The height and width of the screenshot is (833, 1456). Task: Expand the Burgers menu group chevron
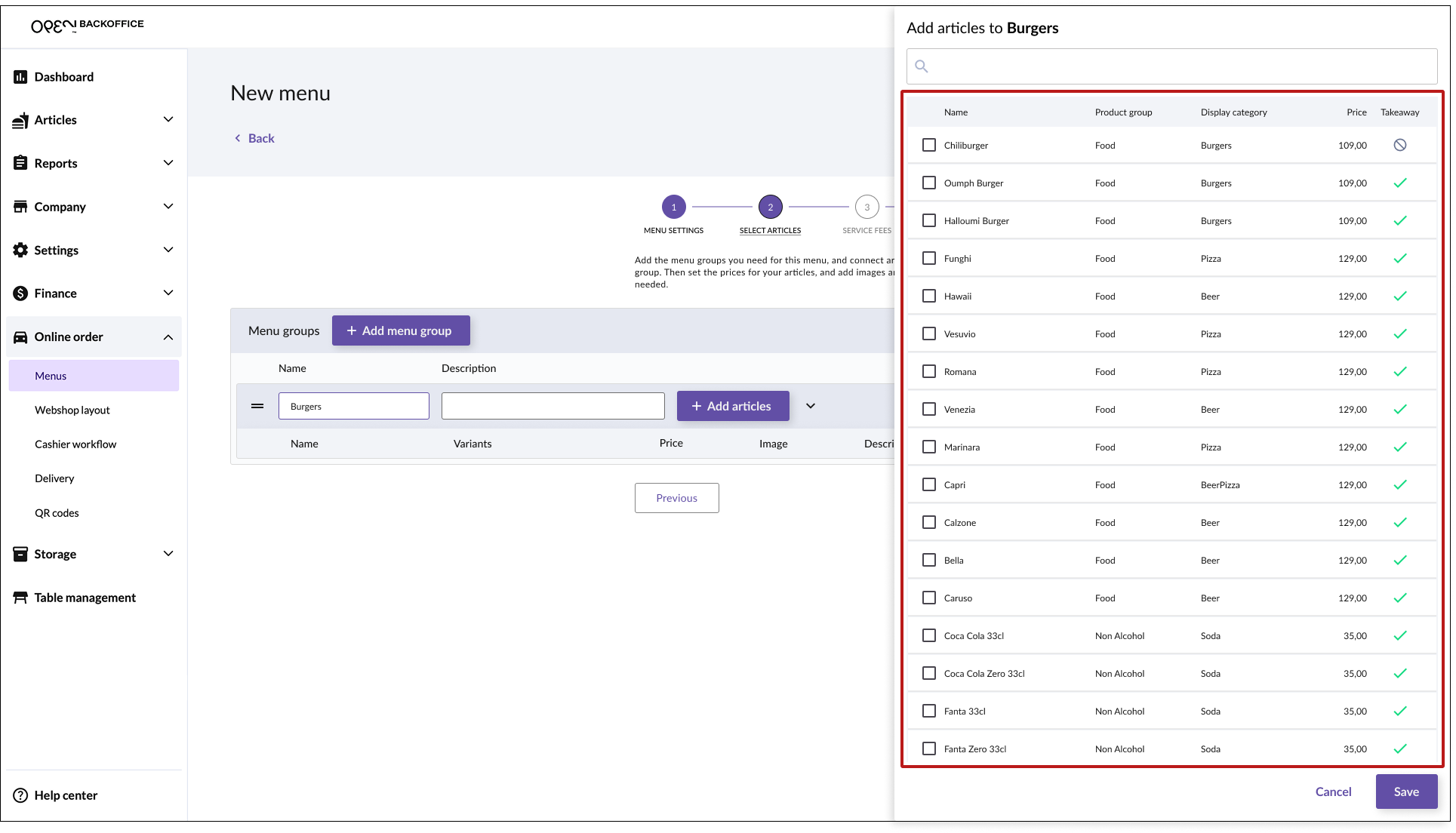coord(811,406)
